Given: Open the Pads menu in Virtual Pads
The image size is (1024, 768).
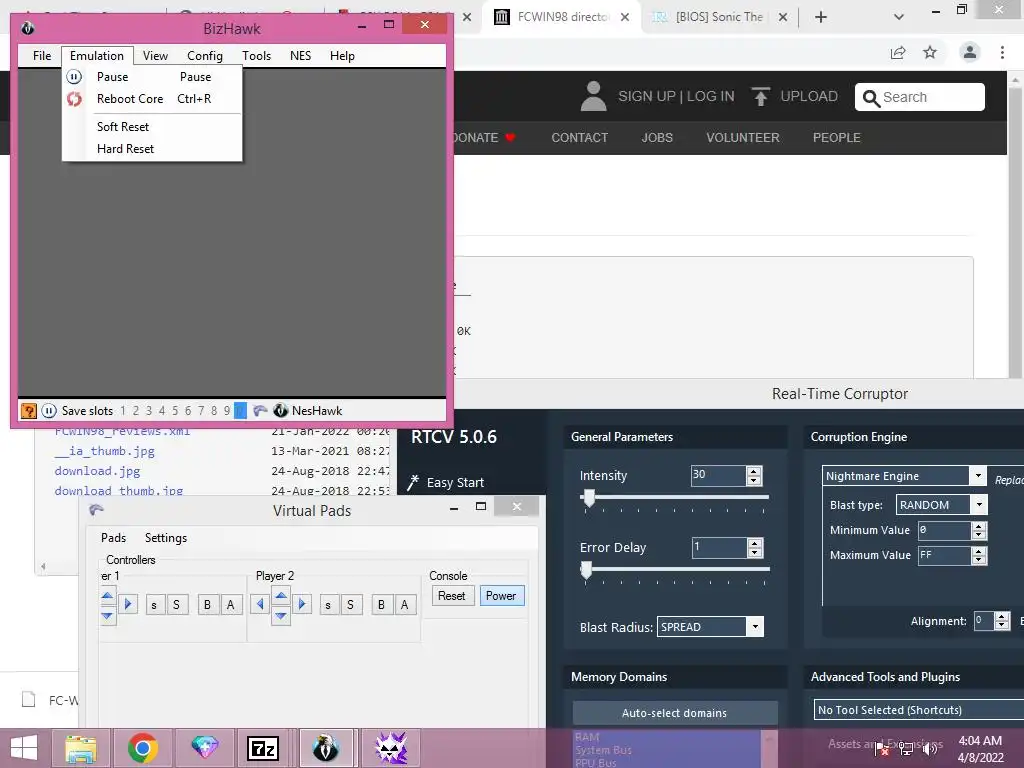Looking at the screenshot, I should [x=114, y=537].
